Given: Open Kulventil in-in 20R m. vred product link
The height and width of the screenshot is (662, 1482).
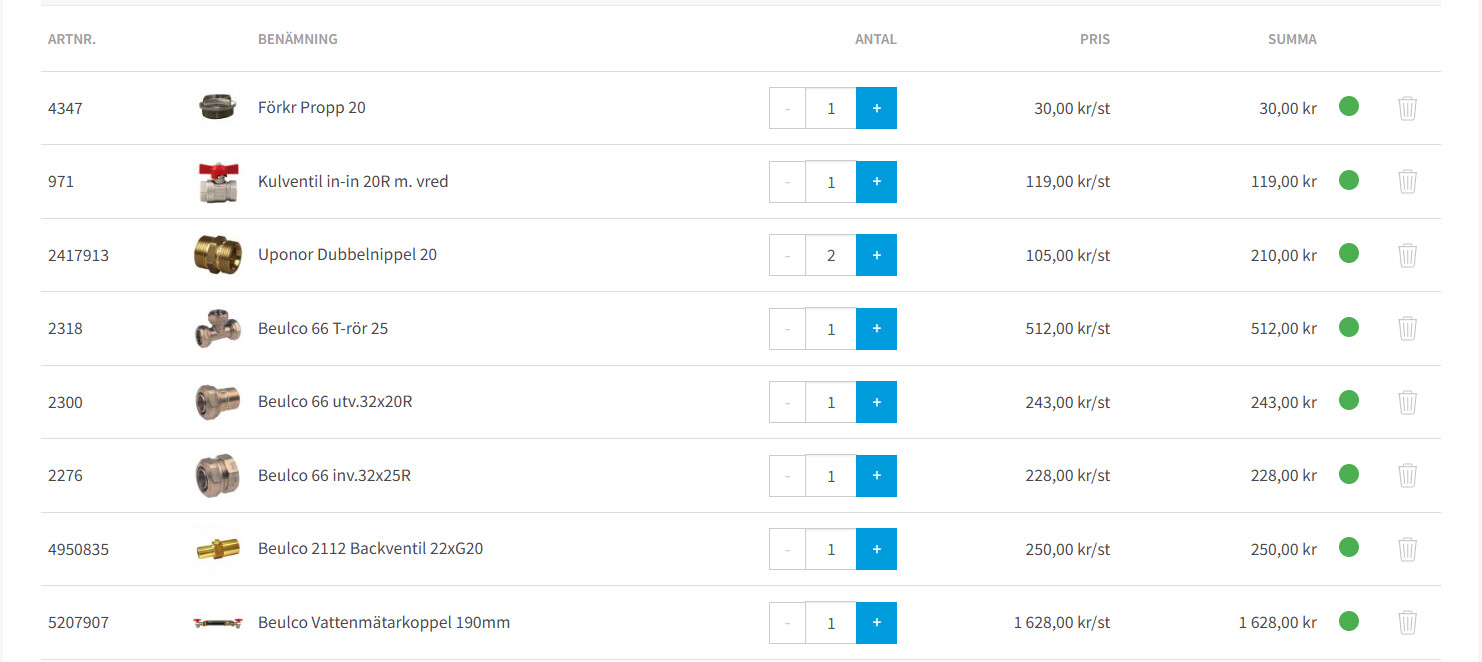Looking at the screenshot, I should 353,181.
